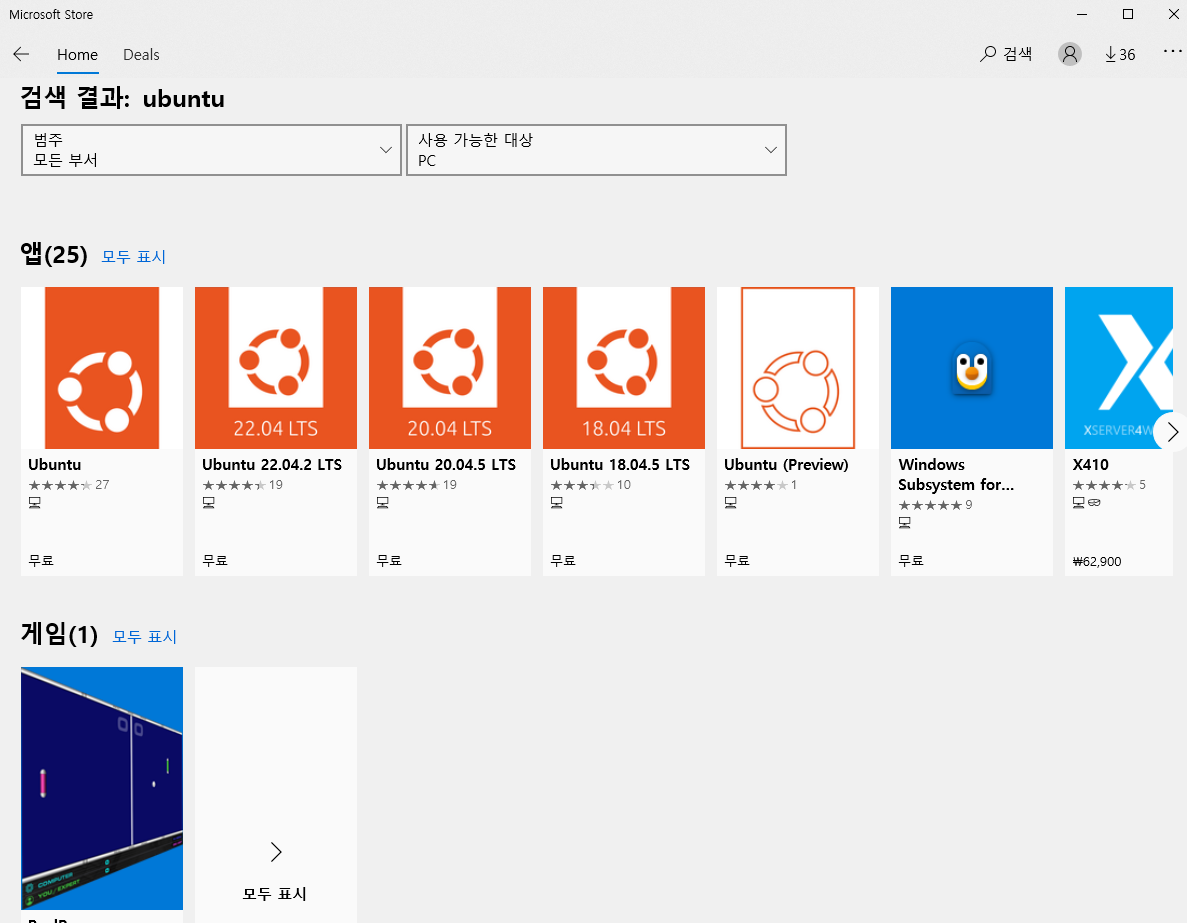The image size is (1187, 923).
Task: Click the headset device icon under X410
Action: click(x=1095, y=503)
